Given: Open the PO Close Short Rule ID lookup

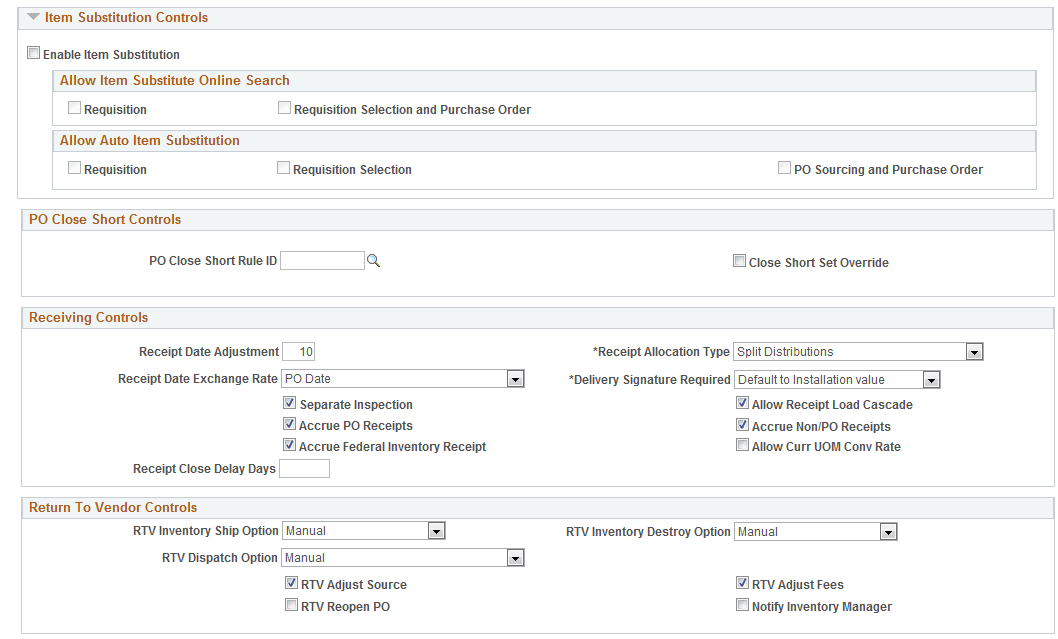Looking at the screenshot, I should pyautogui.click(x=372, y=259).
